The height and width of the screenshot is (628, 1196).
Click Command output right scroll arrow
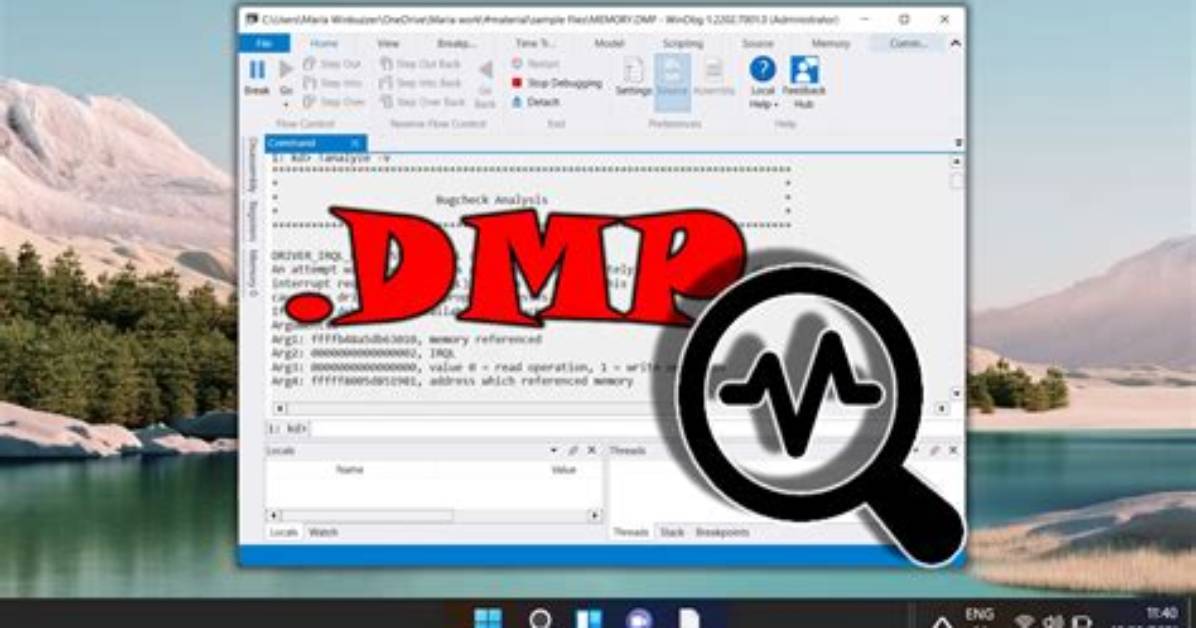942,408
